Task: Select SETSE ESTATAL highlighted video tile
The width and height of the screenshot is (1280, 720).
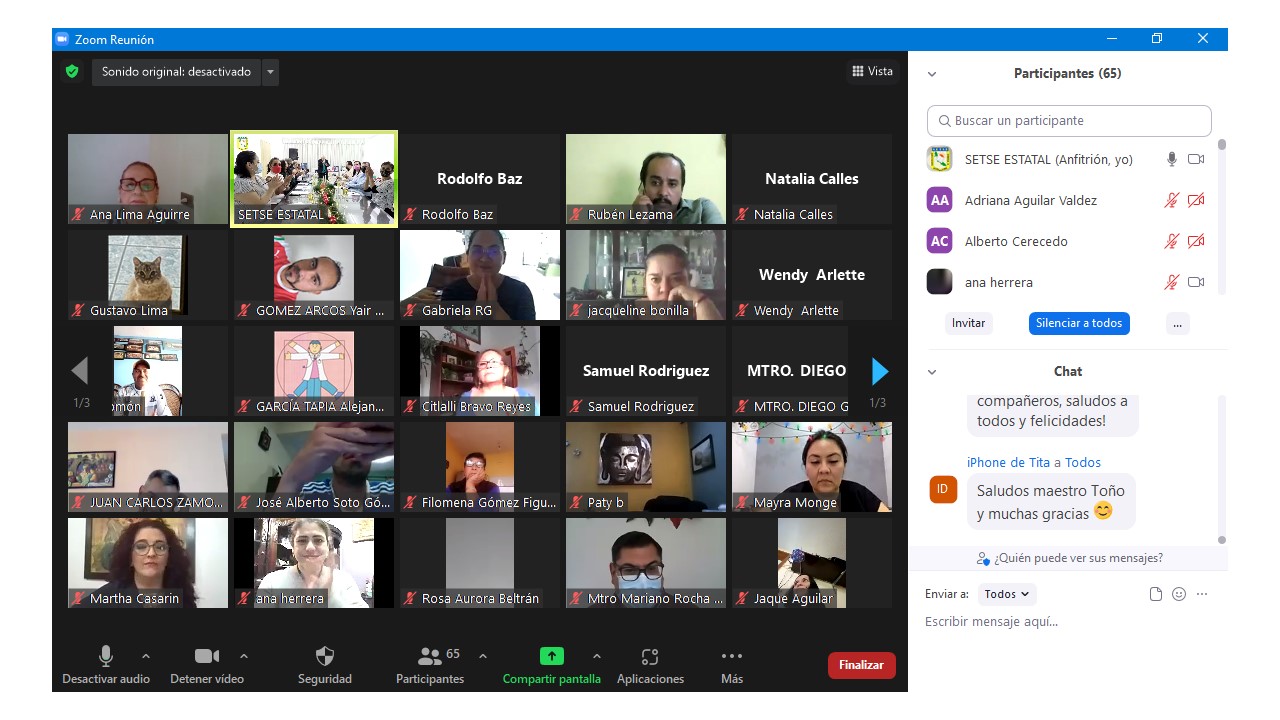Action: tap(314, 179)
